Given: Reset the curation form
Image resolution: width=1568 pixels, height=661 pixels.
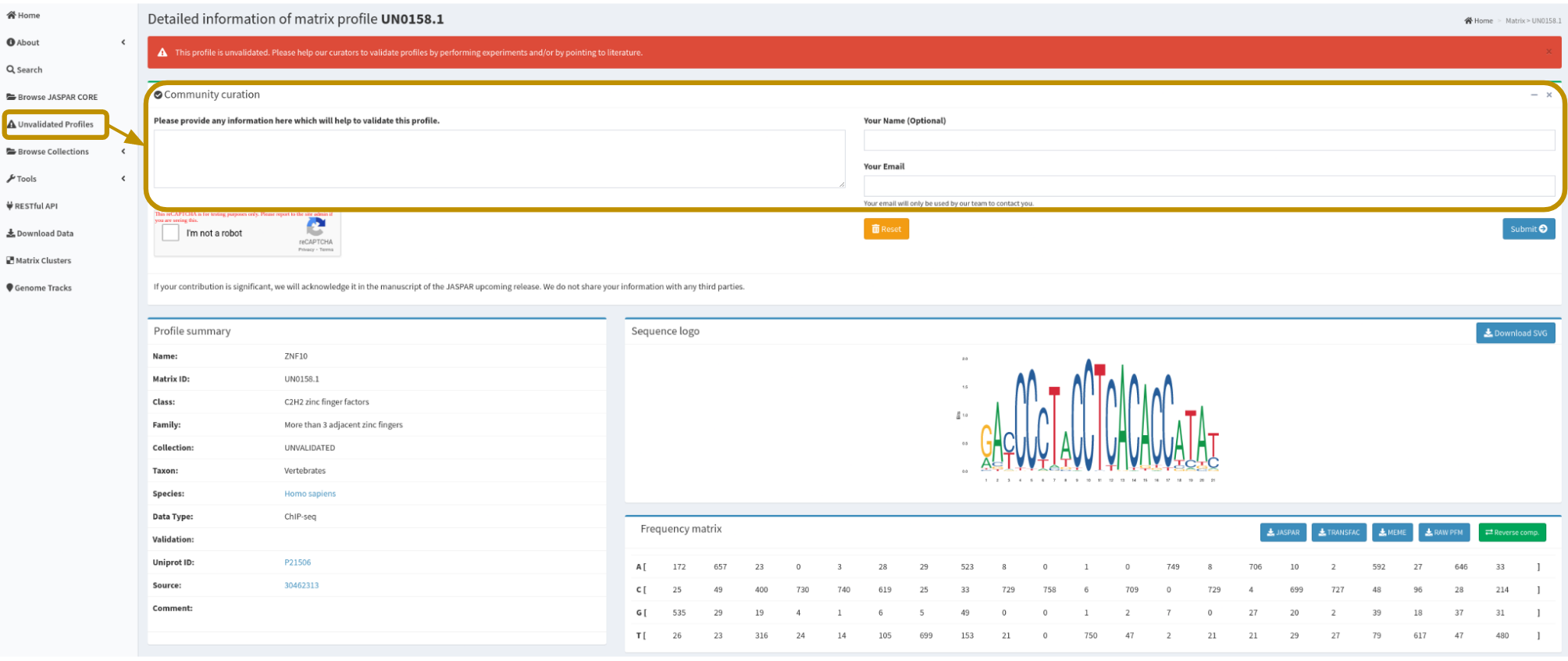Looking at the screenshot, I should (886, 230).
